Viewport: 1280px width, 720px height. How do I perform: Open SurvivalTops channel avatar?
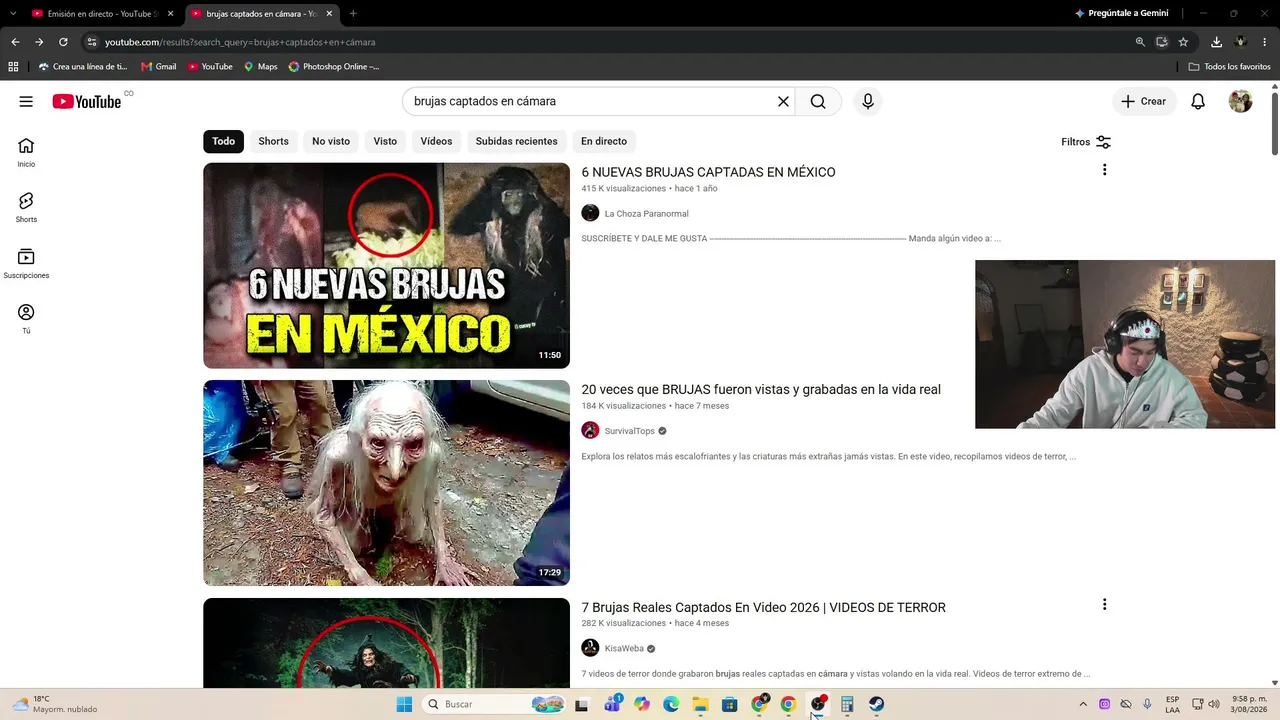click(x=590, y=431)
